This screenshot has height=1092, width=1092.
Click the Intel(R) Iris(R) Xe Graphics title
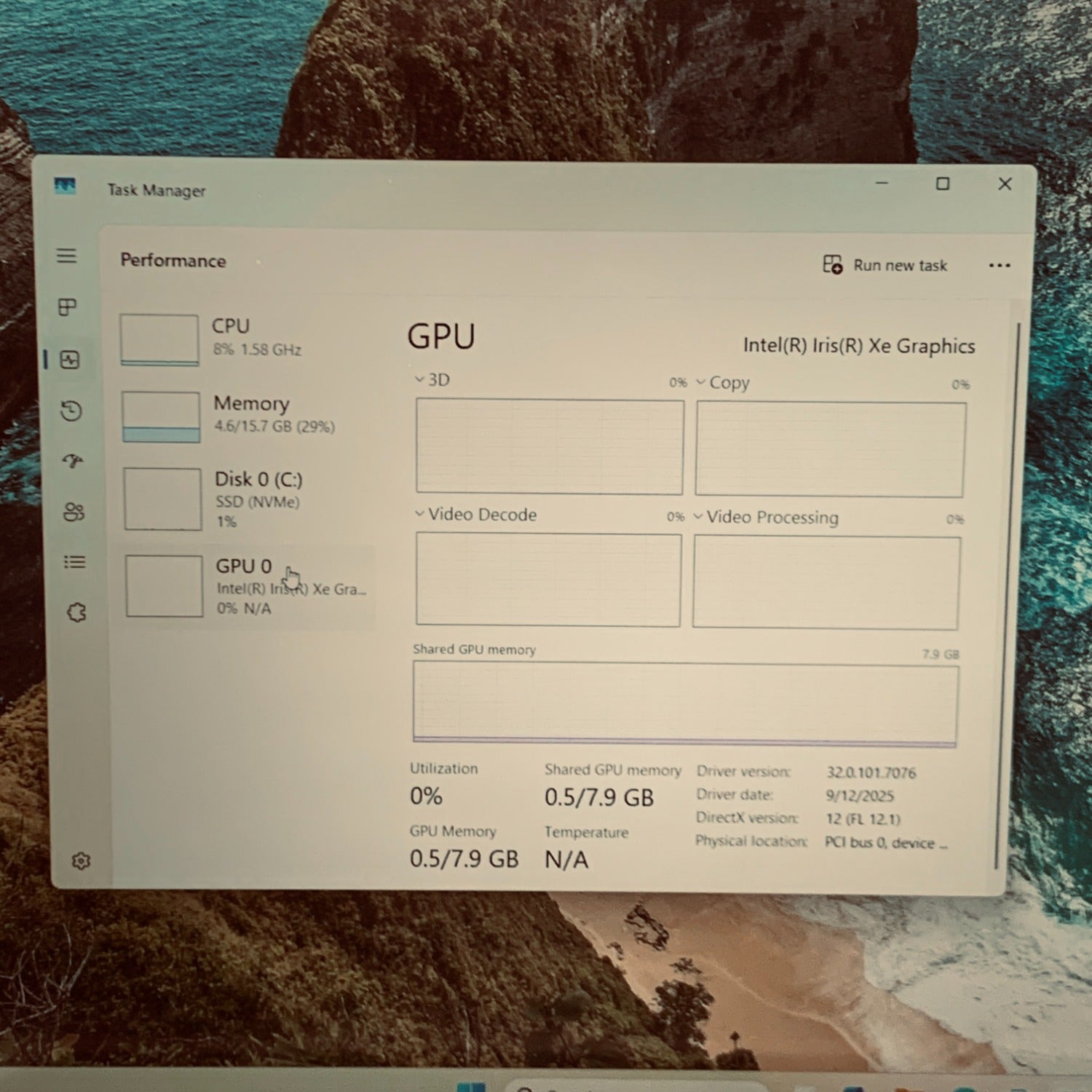tap(859, 346)
